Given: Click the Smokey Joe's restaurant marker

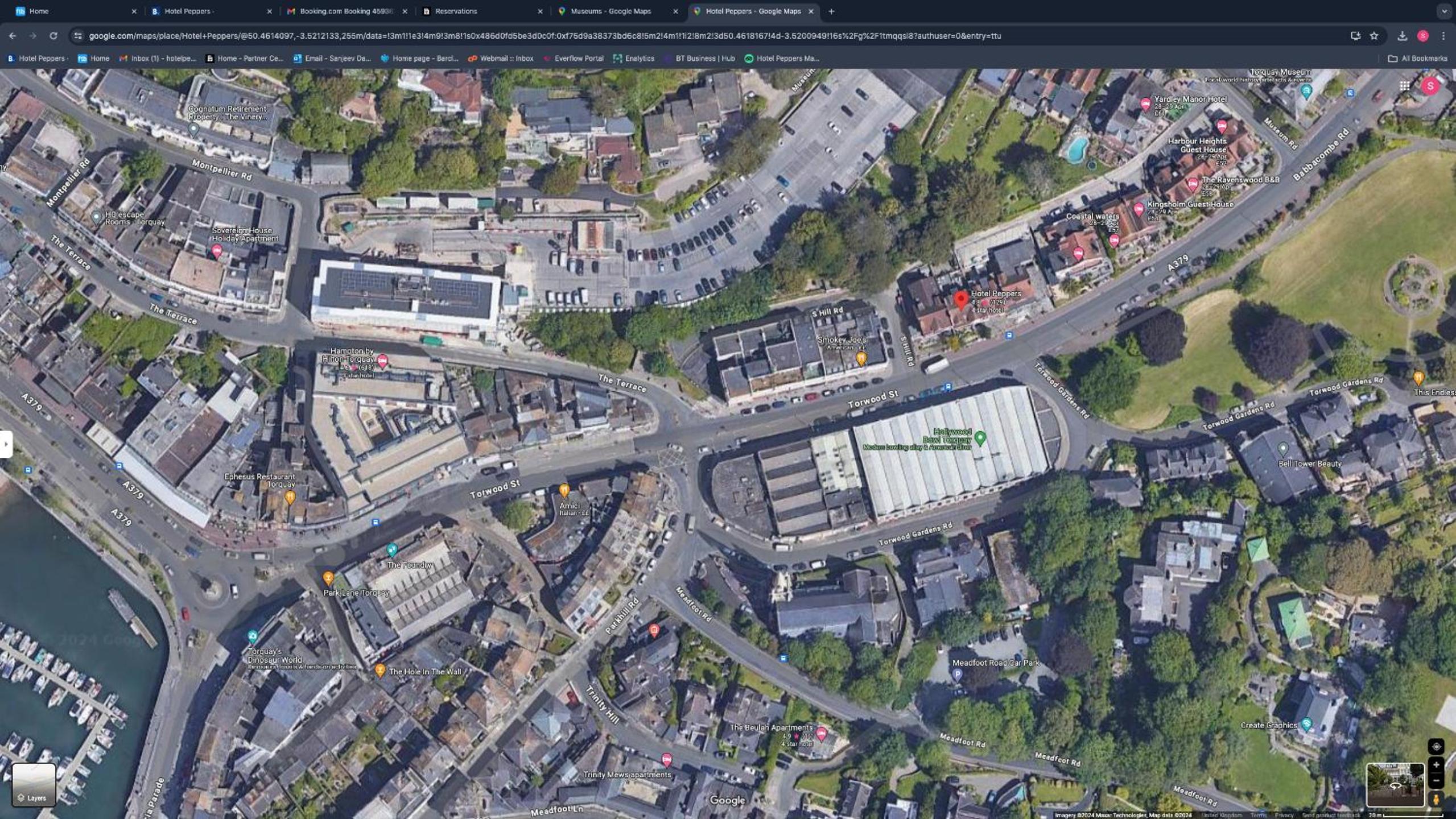Looking at the screenshot, I should pos(861,358).
